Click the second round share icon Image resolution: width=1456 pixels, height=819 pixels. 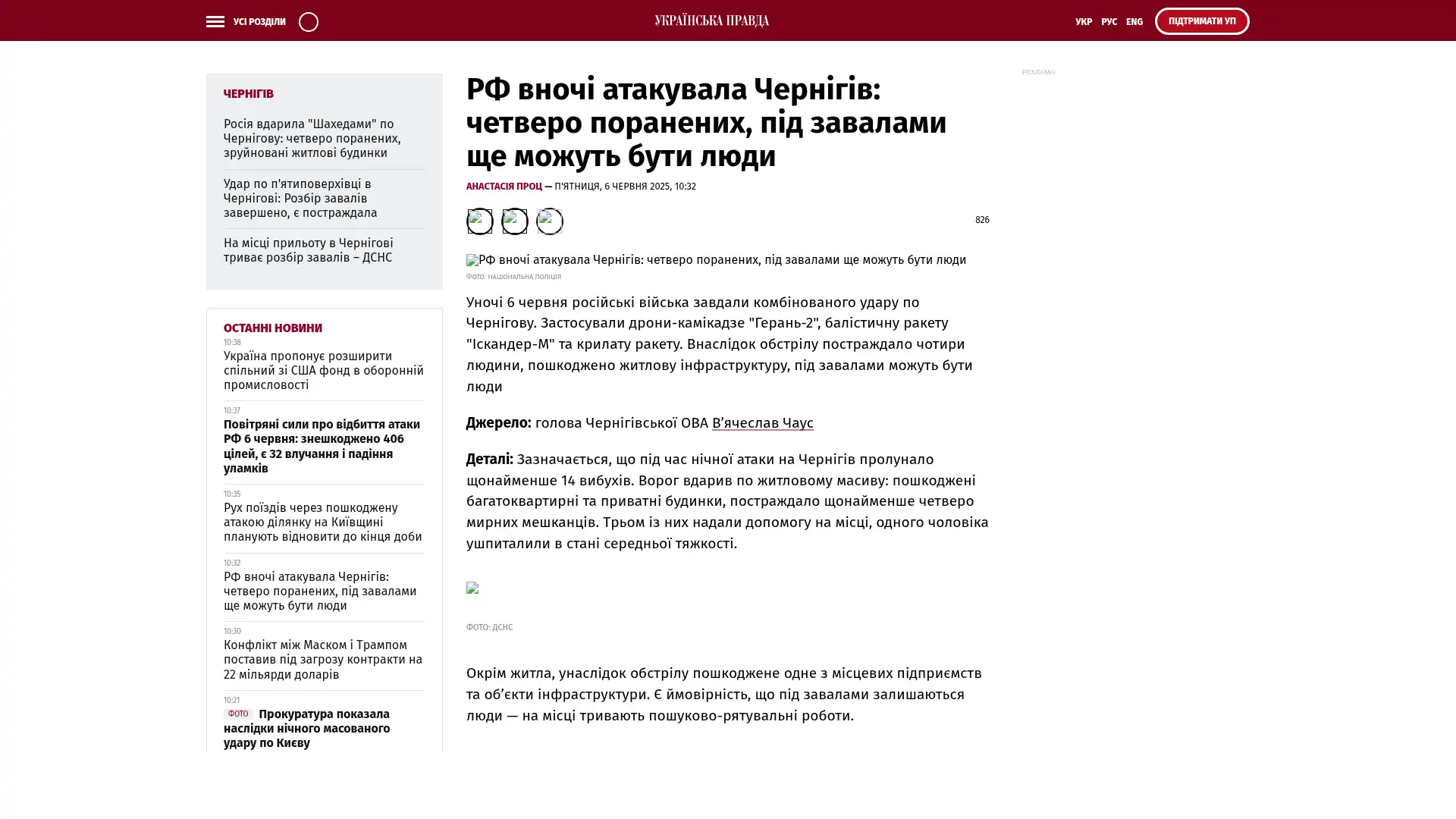point(514,221)
